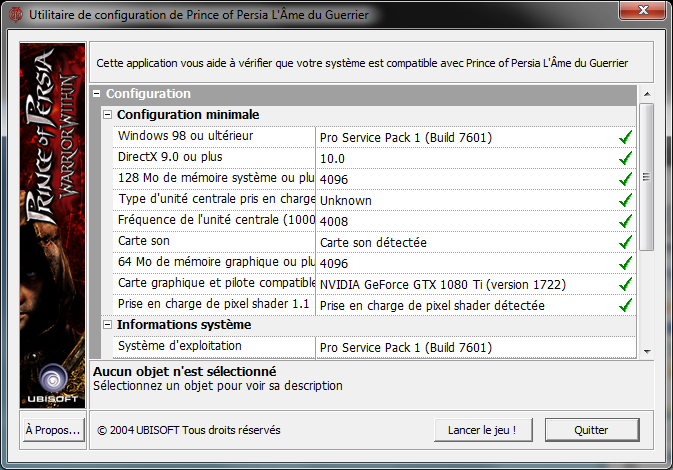Screen dimensions: 673x470
Task: Click the green checkmark for DirectX 9.0 row
Action: 625,158
